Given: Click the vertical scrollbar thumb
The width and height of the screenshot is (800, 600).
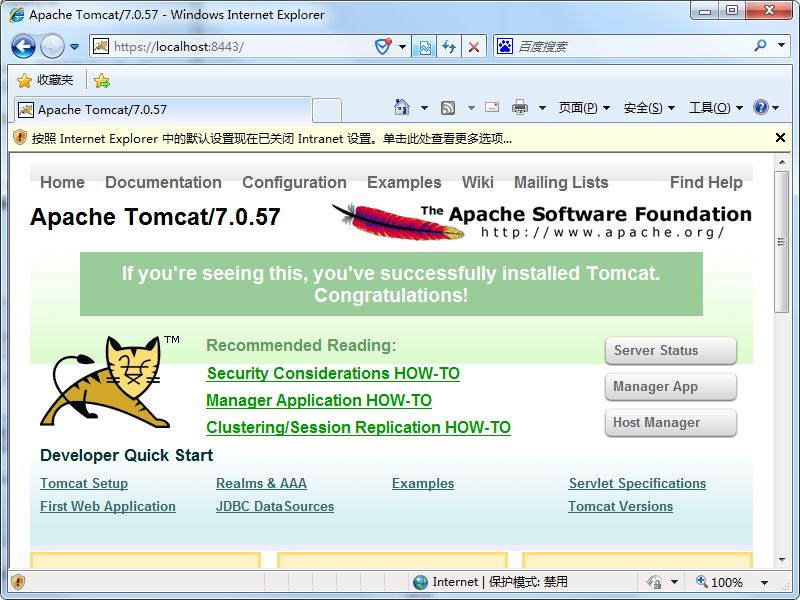Looking at the screenshot, I should coord(781,242).
